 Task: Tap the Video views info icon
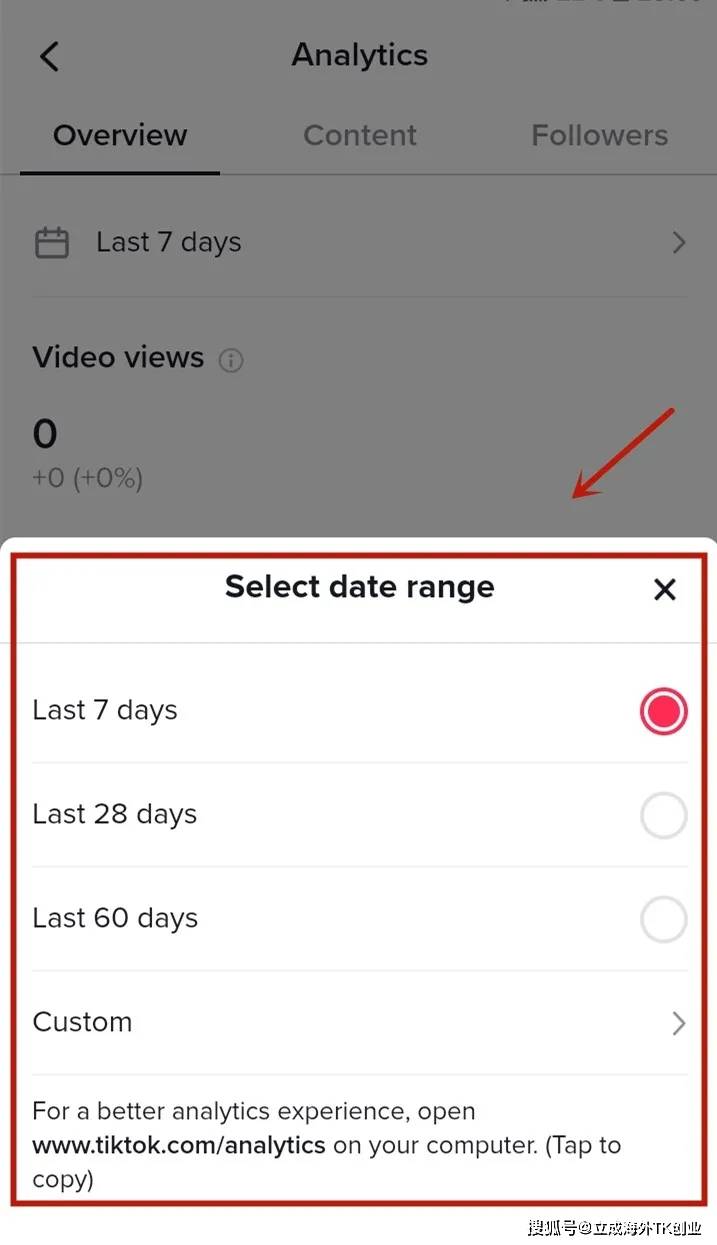[x=231, y=360]
